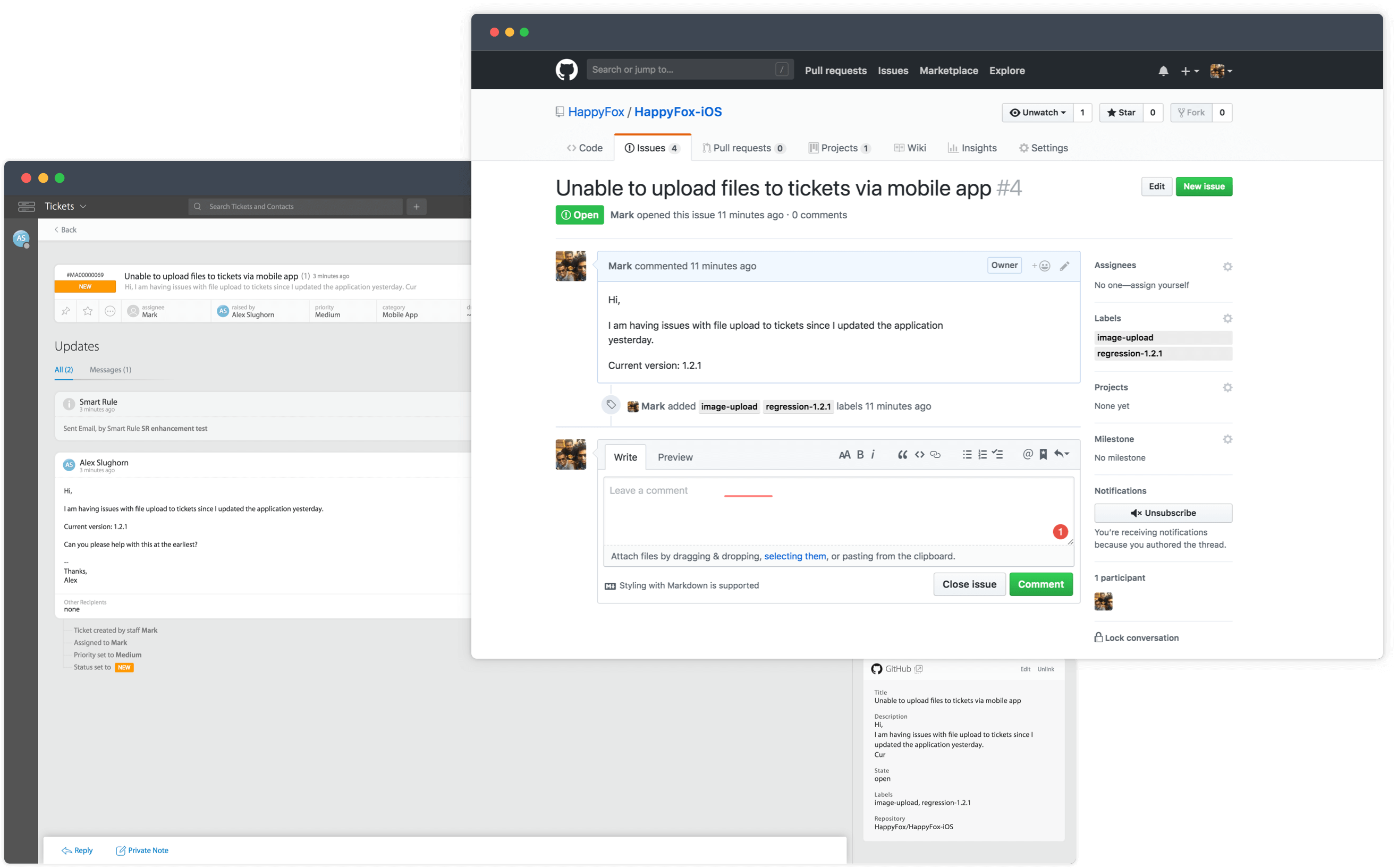This screenshot has height=868, width=1397.
Task: Switch to the Preview tab in comment editor
Action: tap(675, 457)
